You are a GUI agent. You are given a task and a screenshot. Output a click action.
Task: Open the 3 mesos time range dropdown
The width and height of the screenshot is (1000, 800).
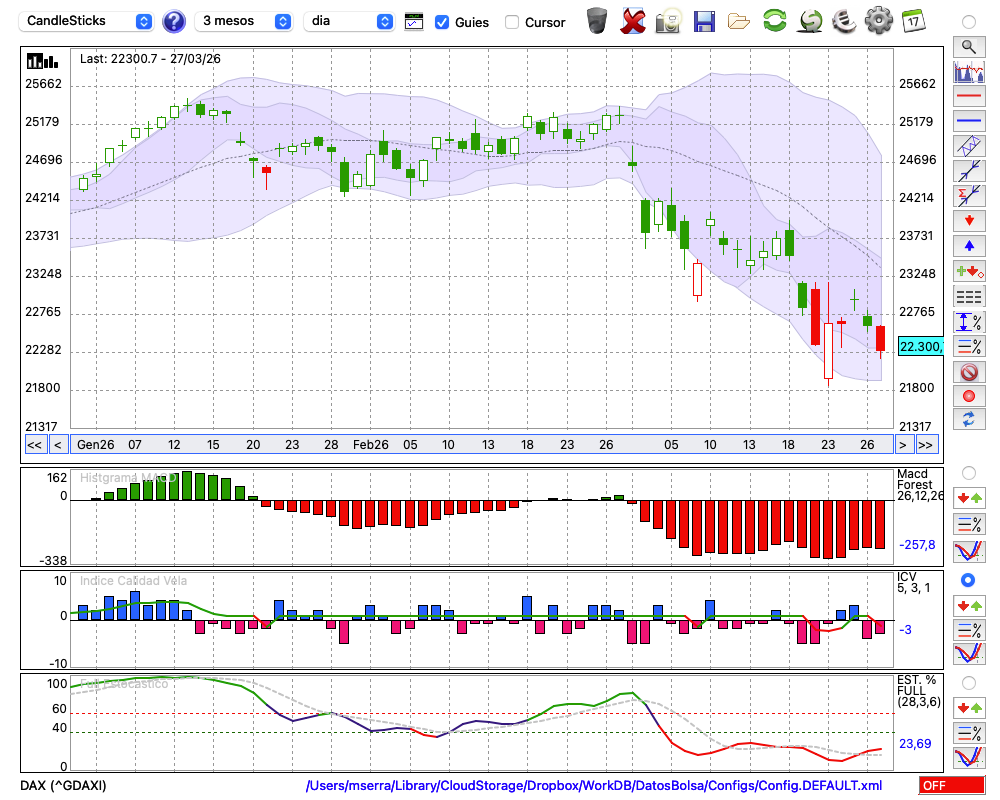[x=244, y=21]
